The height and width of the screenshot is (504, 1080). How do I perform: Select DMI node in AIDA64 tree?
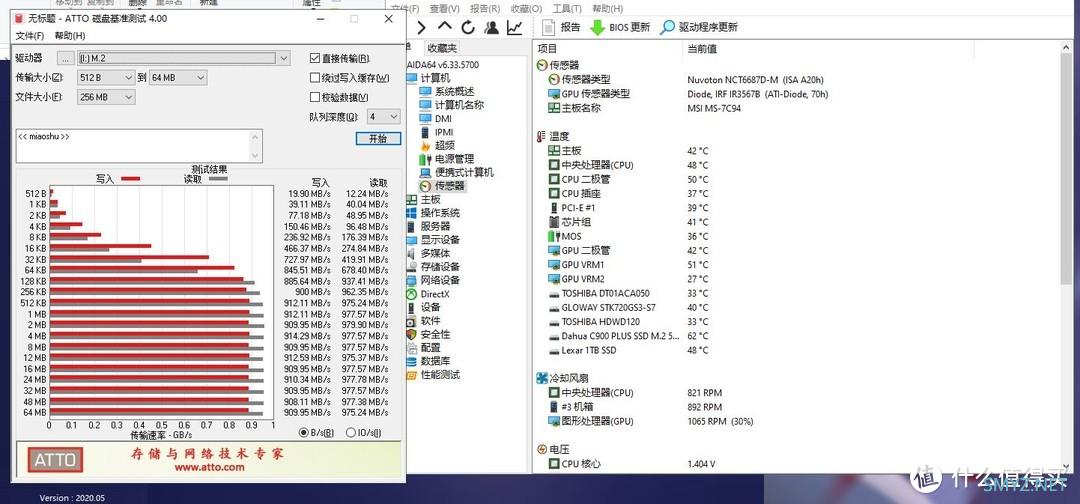[x=435, y=118]
